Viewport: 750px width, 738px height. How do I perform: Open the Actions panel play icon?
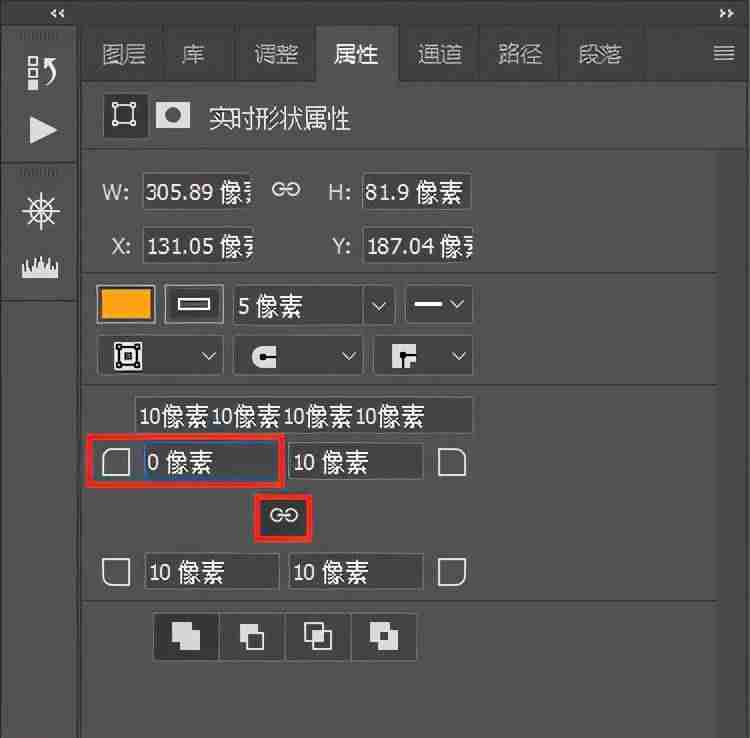[42, 130]
